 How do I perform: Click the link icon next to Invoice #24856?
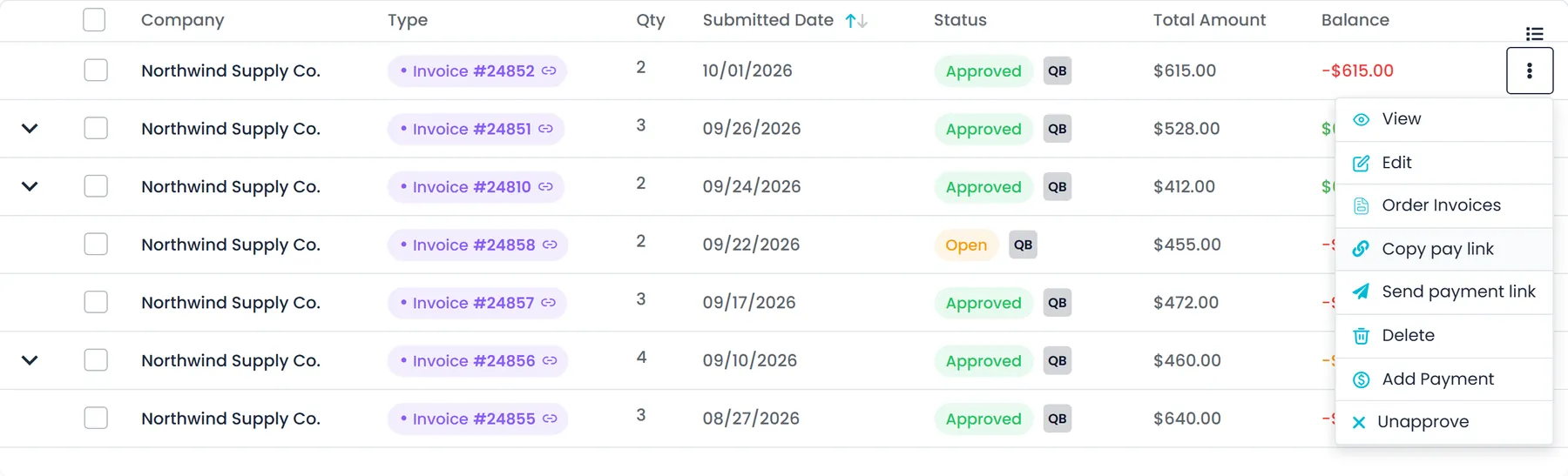(550, 360)
